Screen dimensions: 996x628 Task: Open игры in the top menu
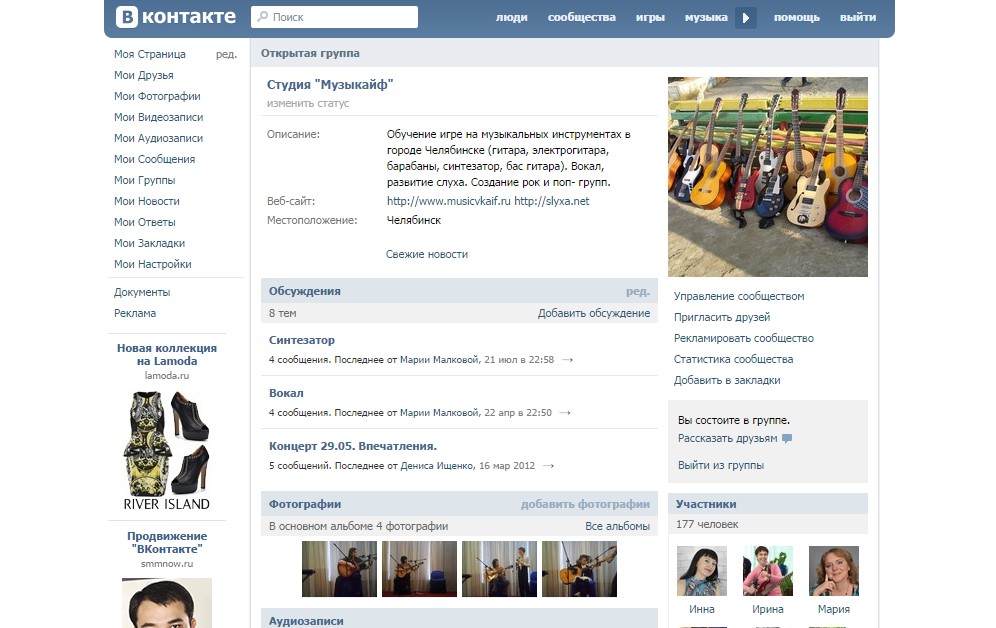[650, 17]
